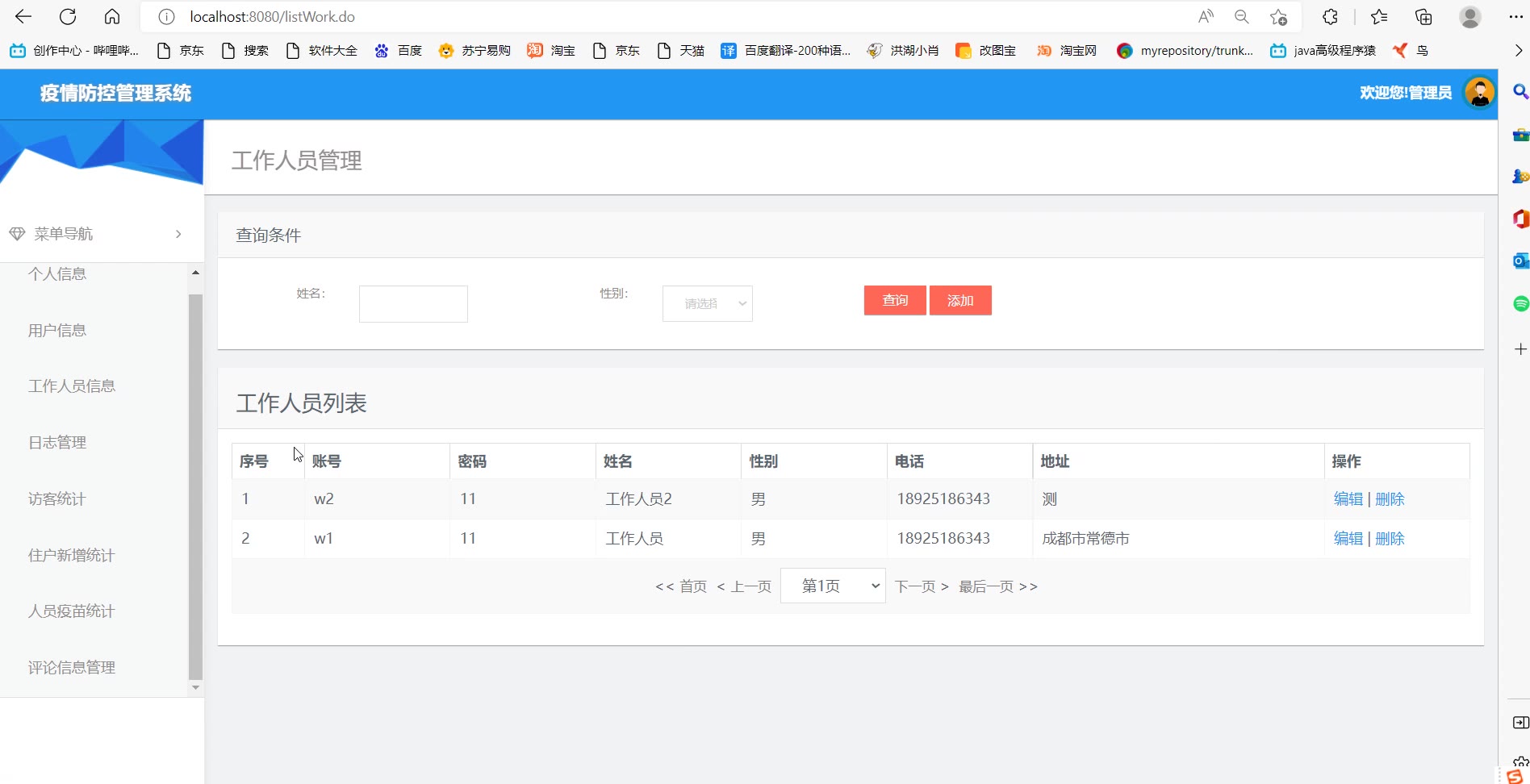Image resolution: width=1530 pixels, height=784 pixels.
Task: Open the 百度翻译 bookmark
Action: [786, 51]
